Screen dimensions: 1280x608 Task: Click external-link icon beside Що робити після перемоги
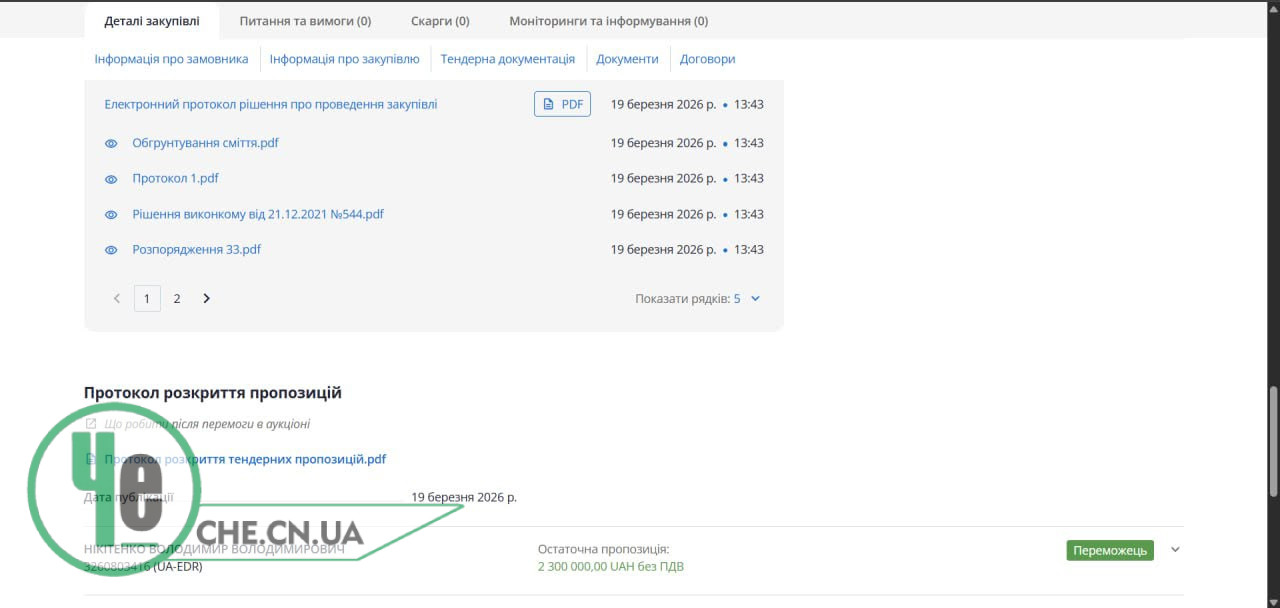pos(91,424)
